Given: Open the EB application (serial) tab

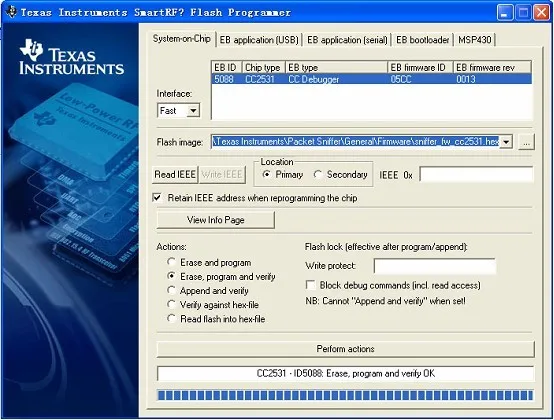Looking at the screenshot, I should click(347, 40).
